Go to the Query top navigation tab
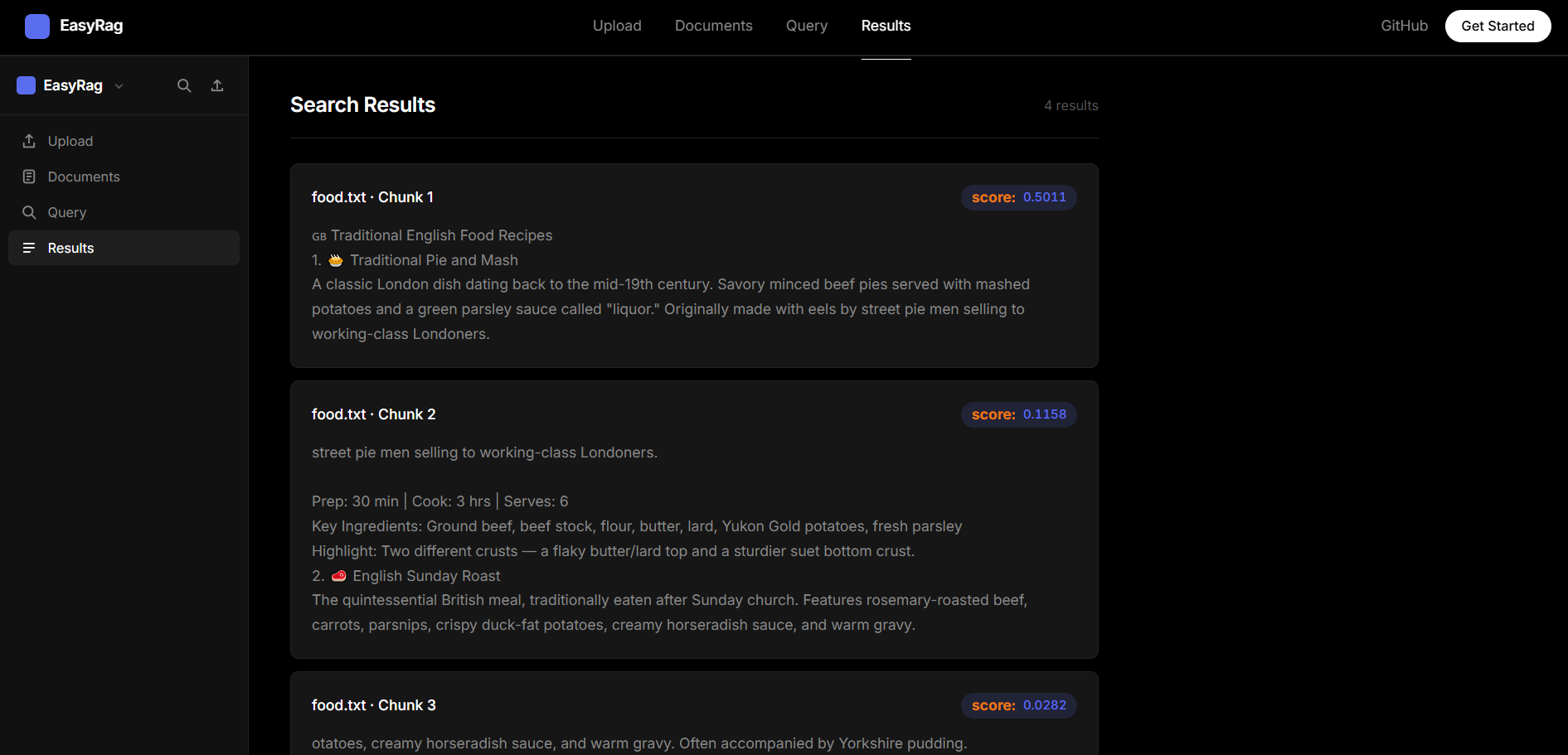Viewport: 1568px width, 755px height. (x=807, y=26)
